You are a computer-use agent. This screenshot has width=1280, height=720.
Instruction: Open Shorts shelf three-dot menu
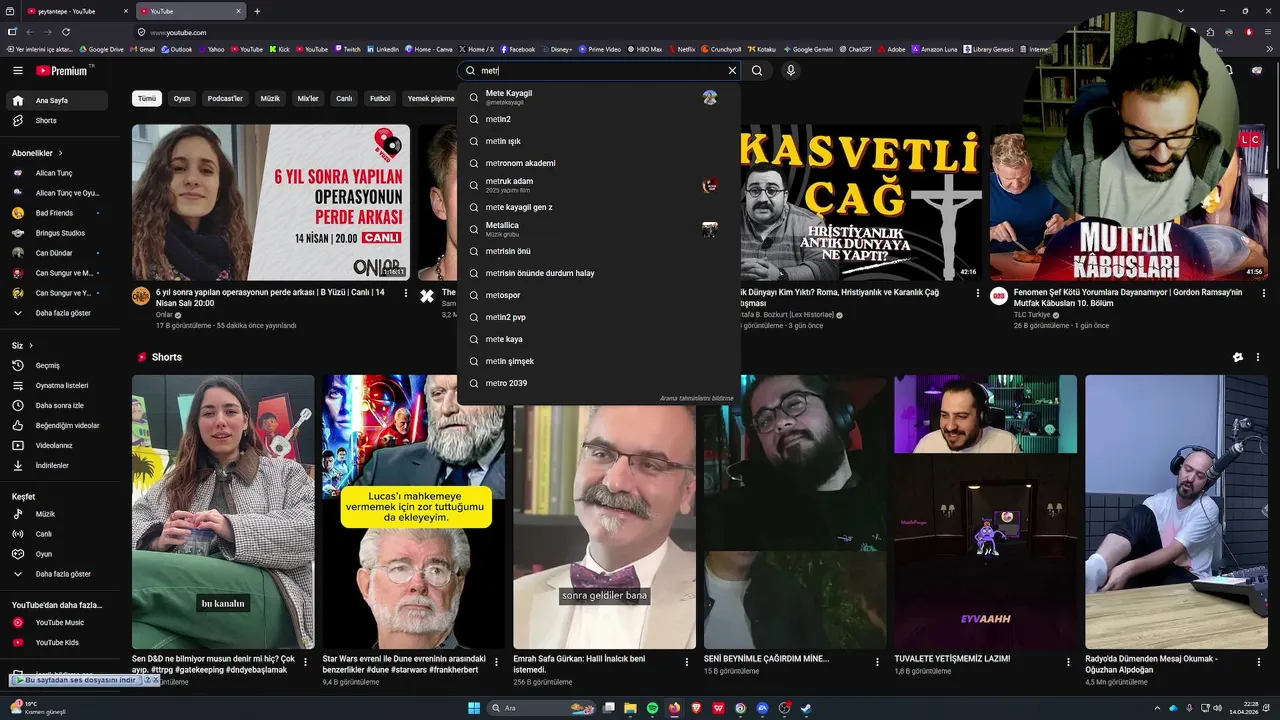[x=1258, y=357]
